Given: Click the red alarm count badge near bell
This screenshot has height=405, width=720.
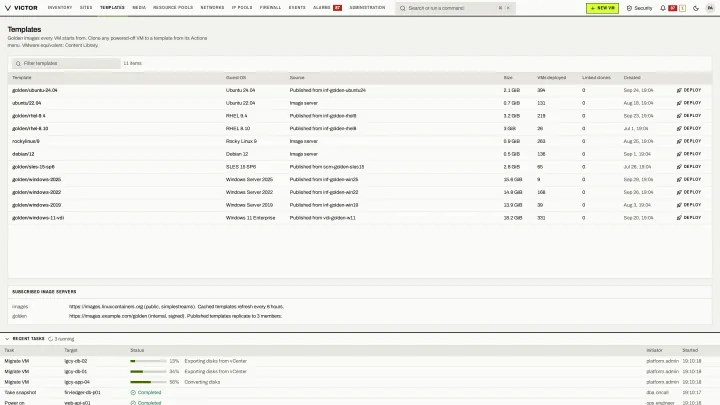Looking at the screenshot, I should (672, 8).
